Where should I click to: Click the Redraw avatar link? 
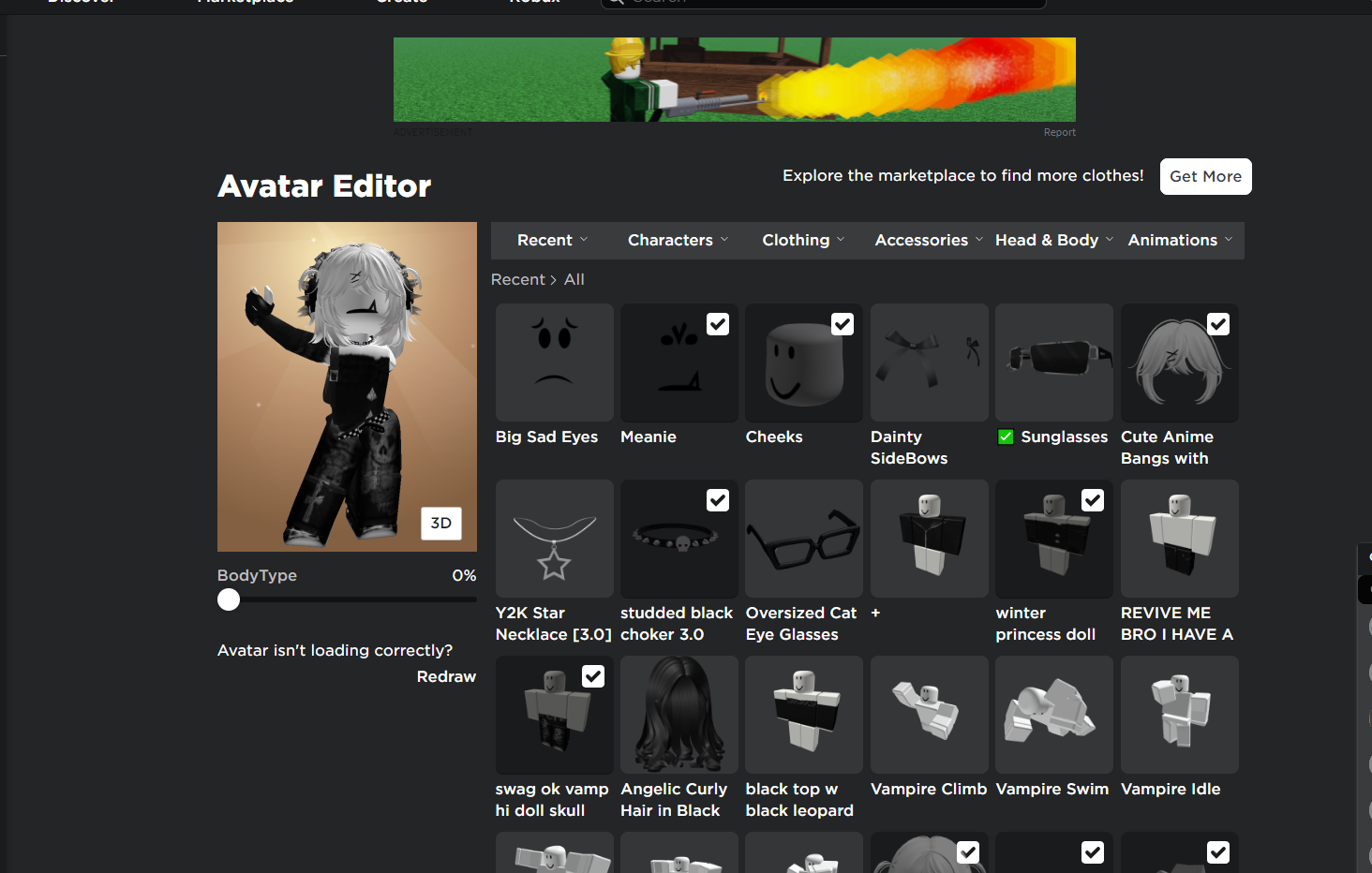click(x=446, y=676)
